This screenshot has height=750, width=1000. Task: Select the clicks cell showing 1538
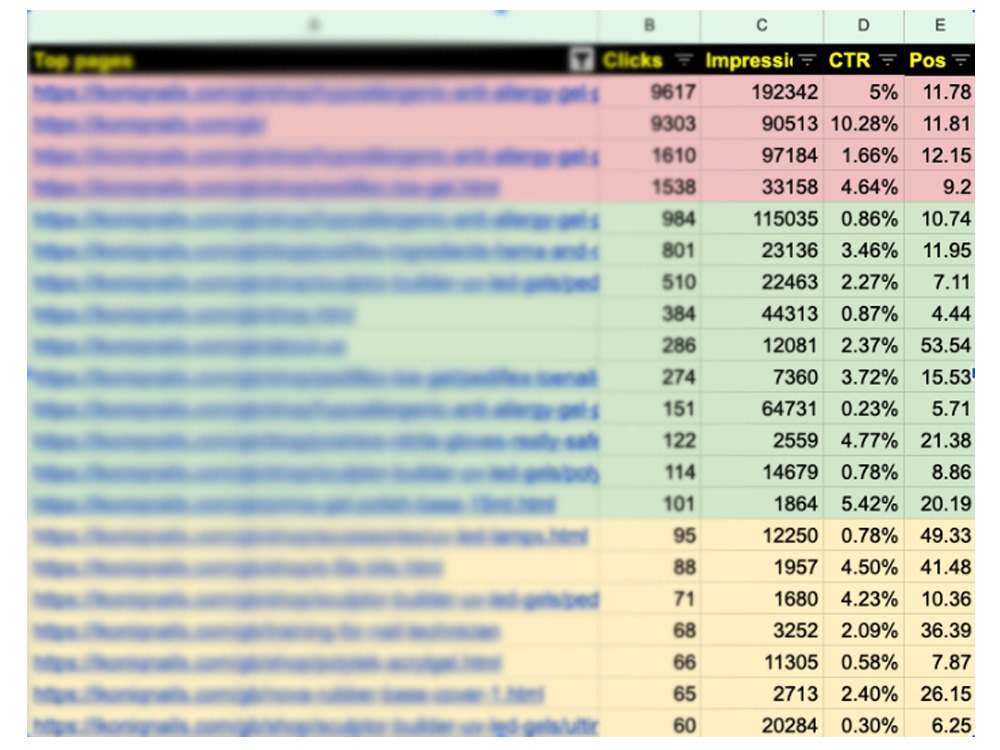pyautogui.click(x=649, y=188)
